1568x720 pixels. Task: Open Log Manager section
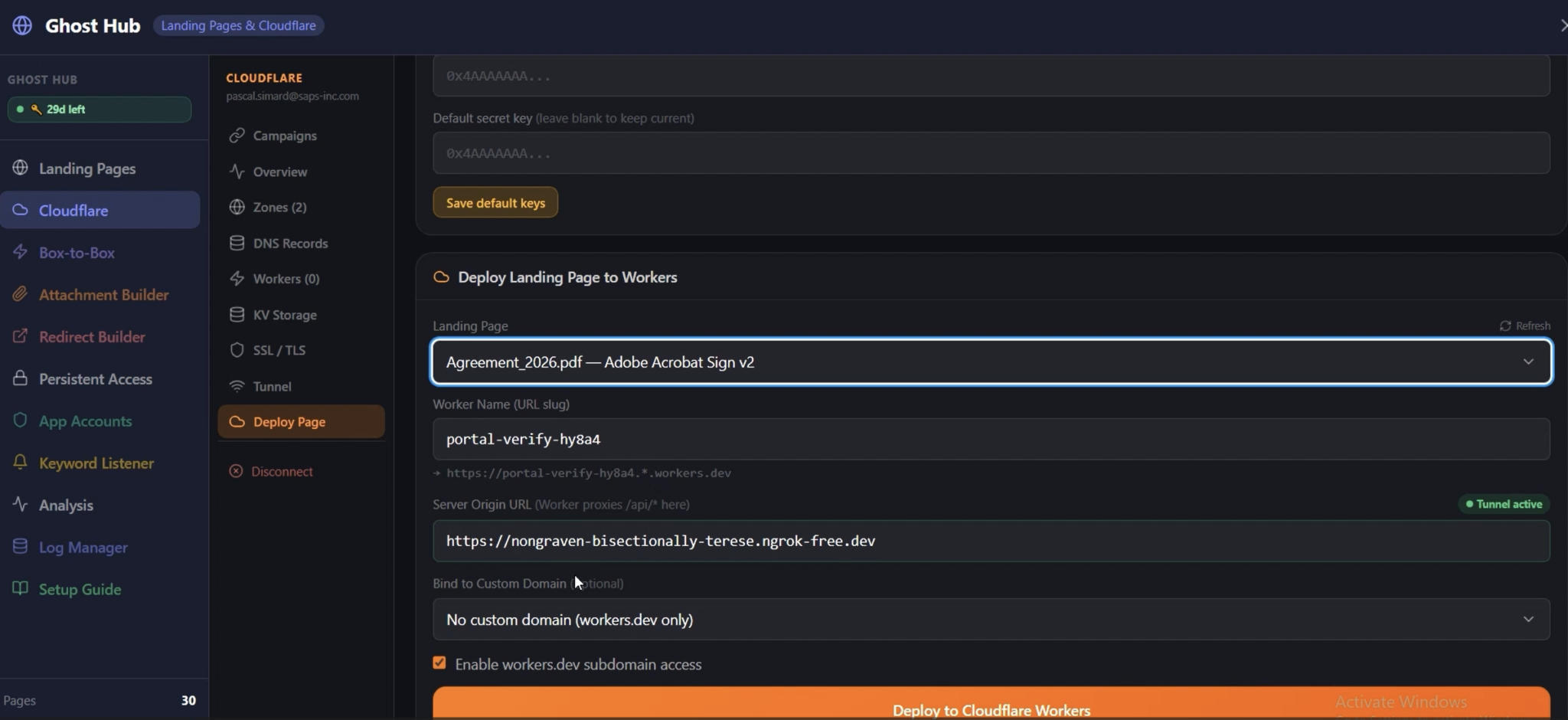tap(100, 547)
